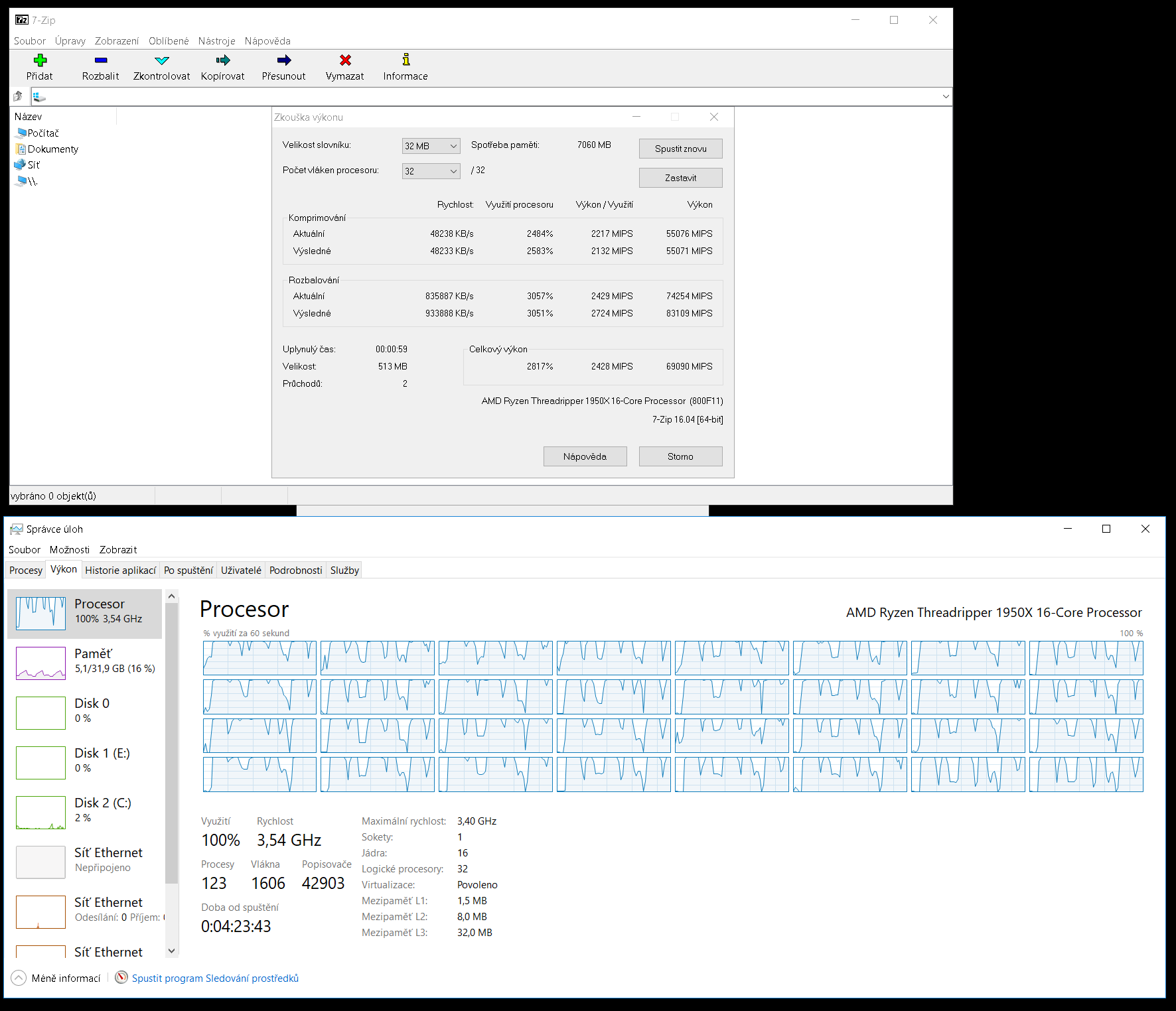Select the Paměť memory graph thumbnail
Viewport: 1176px width, 1011px height.
(x=40, y=663)
